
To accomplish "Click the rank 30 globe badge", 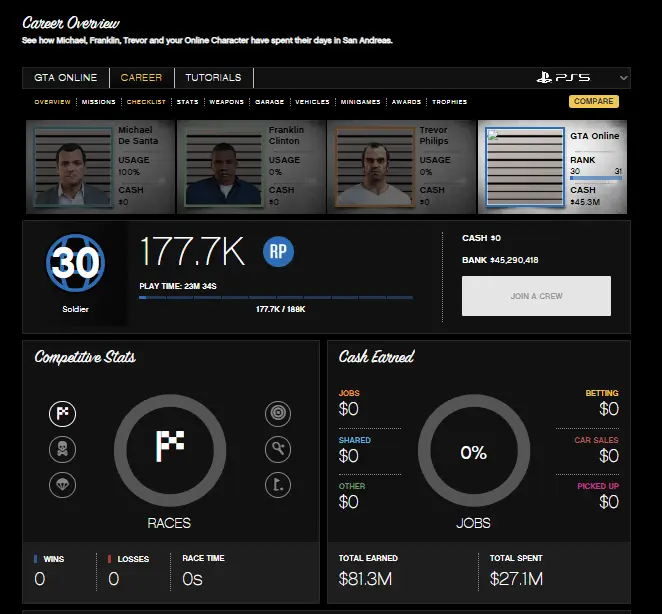I will click(x=75, y=263).
